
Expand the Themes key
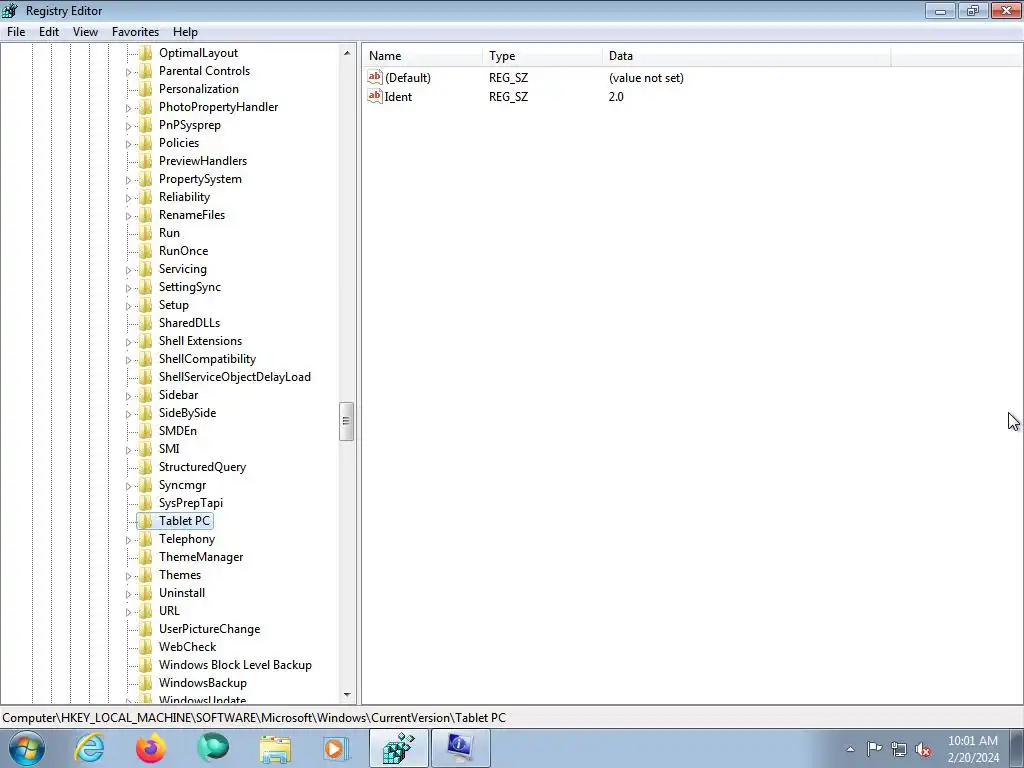coord(129,576)
